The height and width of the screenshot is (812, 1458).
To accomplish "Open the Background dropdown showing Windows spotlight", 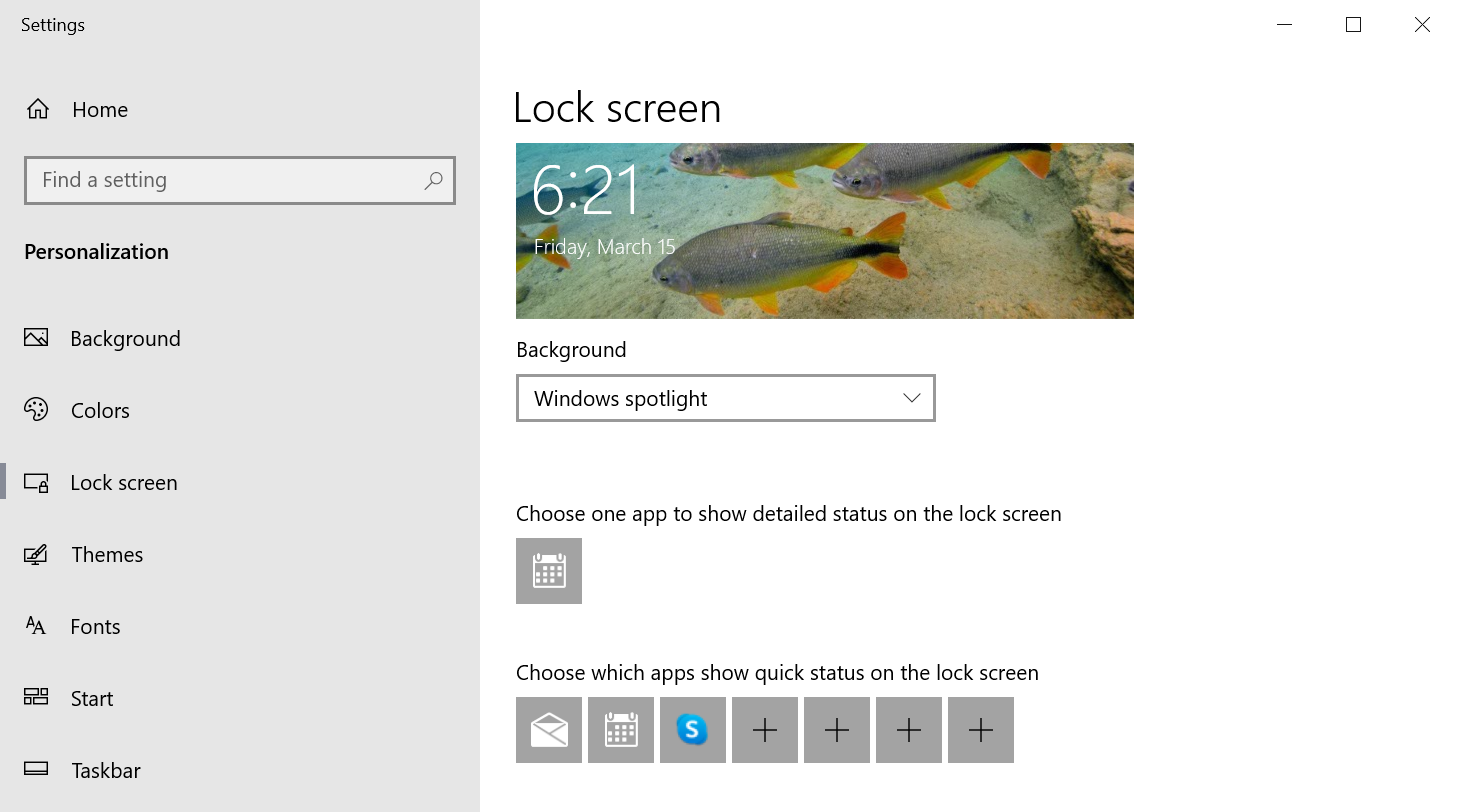I will click(x=725, y=398).
